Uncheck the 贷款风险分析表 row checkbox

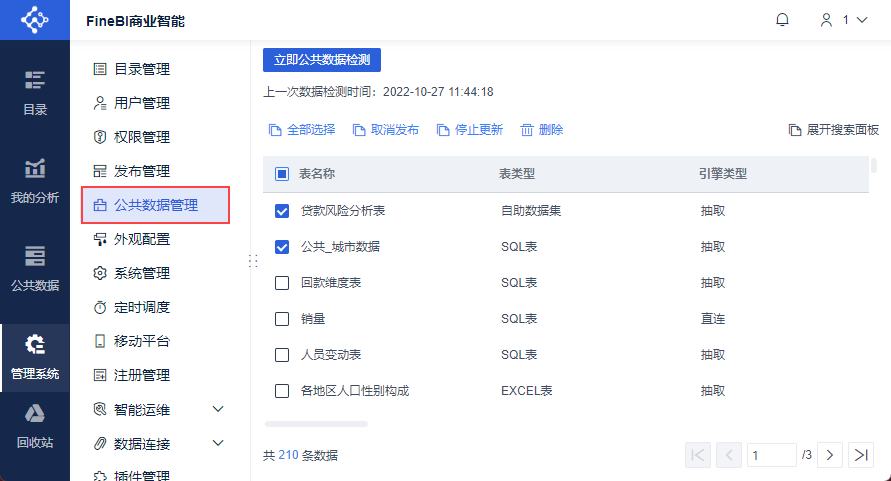pos(282,211)
